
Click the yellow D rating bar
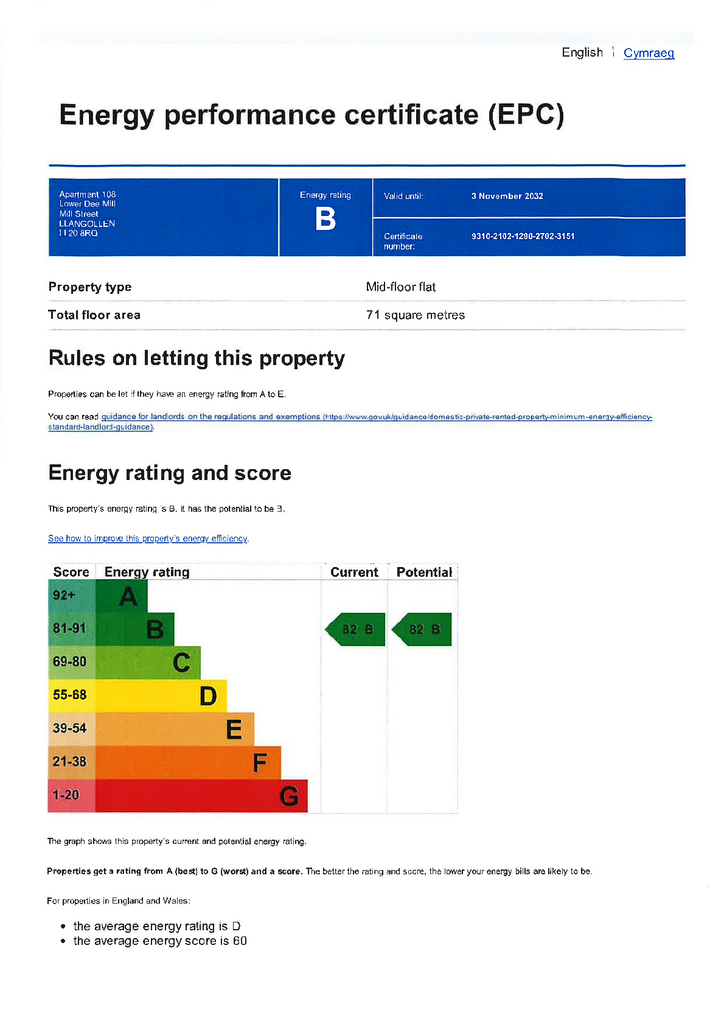tap(161, 696)
